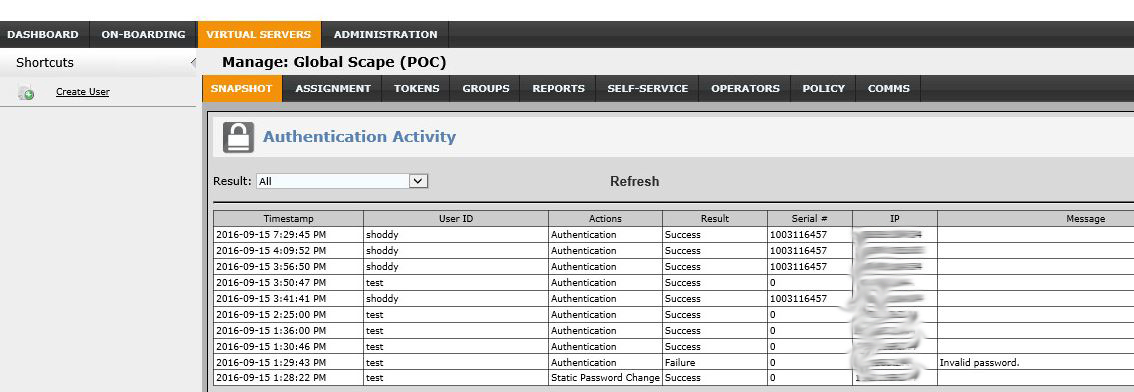Switch to the Policy tab
Screen dimensions: 1134x392
[x=823, y=89]
